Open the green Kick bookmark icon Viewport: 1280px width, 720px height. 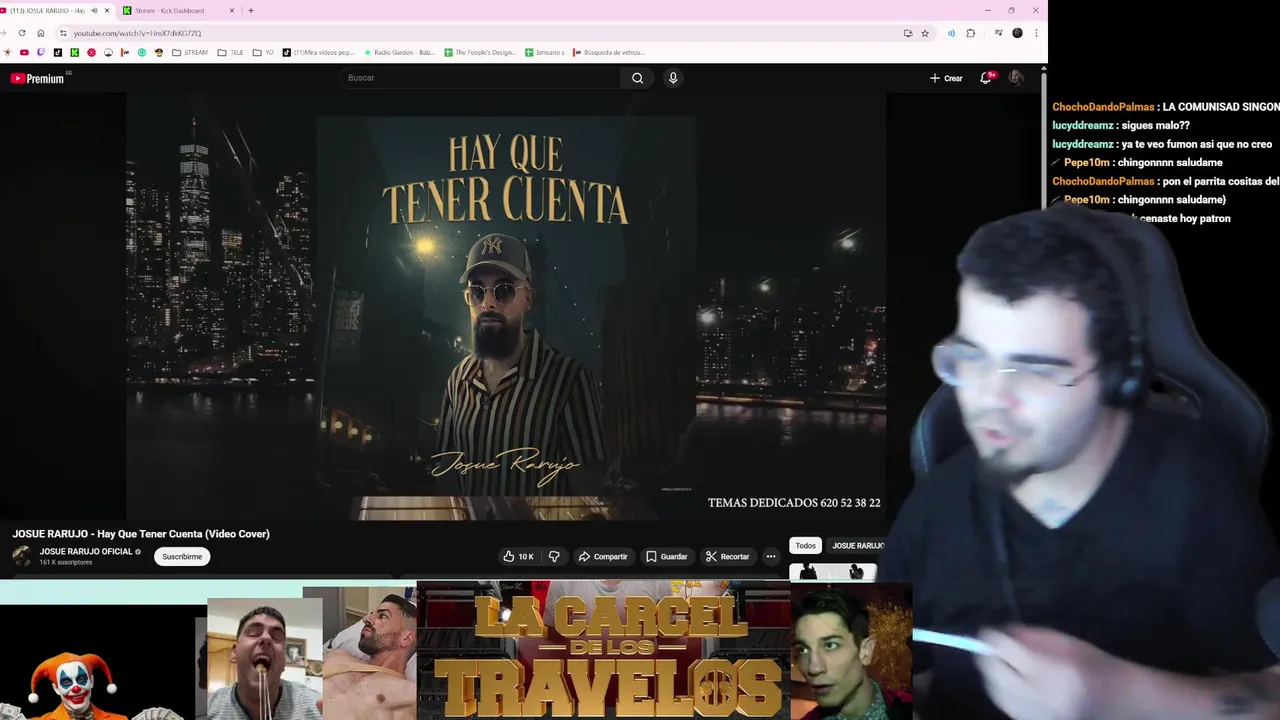pos(74,52)
